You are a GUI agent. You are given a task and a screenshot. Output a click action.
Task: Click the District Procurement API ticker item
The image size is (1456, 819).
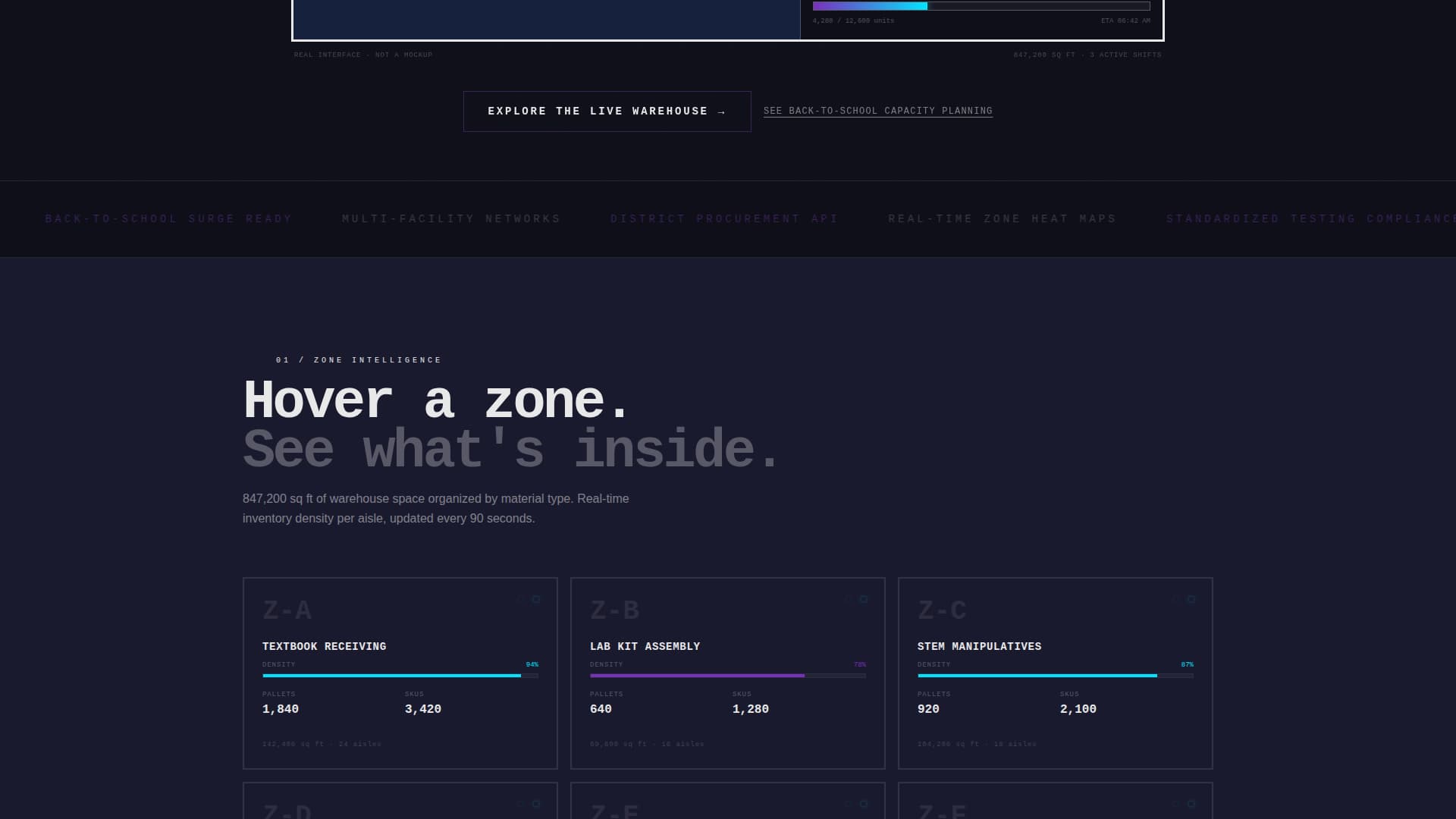[724, 219]
